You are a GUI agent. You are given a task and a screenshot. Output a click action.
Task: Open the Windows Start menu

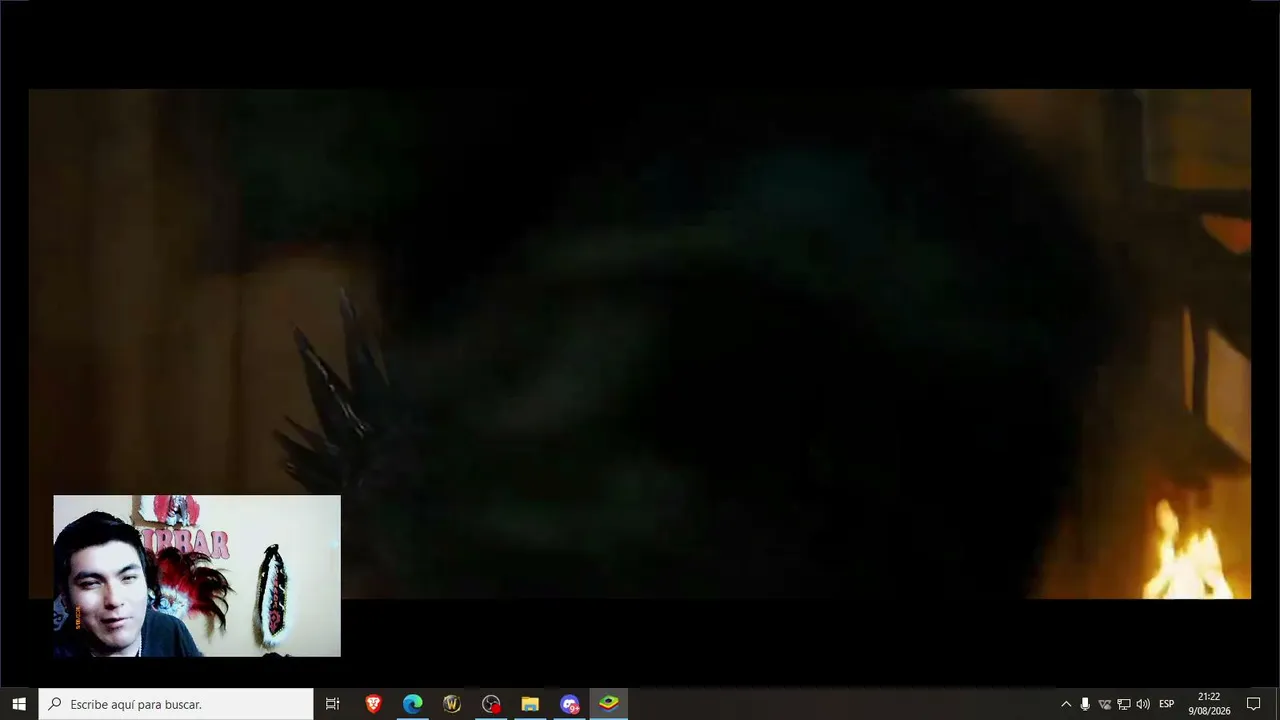click(x=19, y=704)
